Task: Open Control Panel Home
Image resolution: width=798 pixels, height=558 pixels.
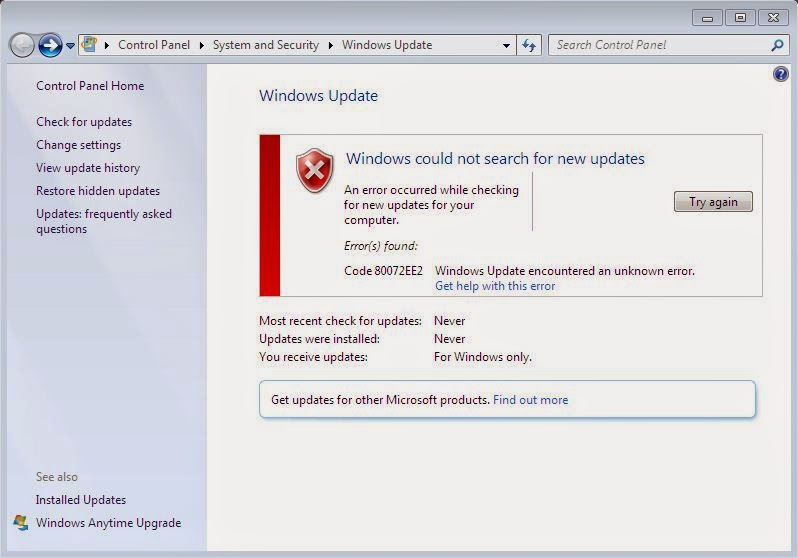Action: (x=90, y=86)
